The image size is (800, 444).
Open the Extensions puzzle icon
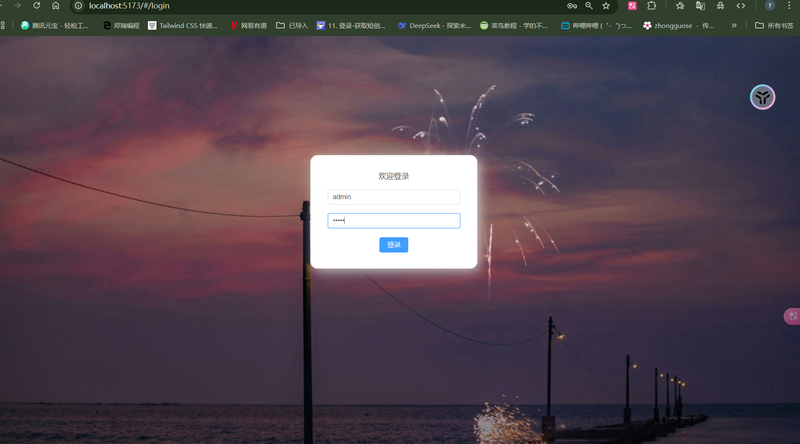click(x=652, y=6)
